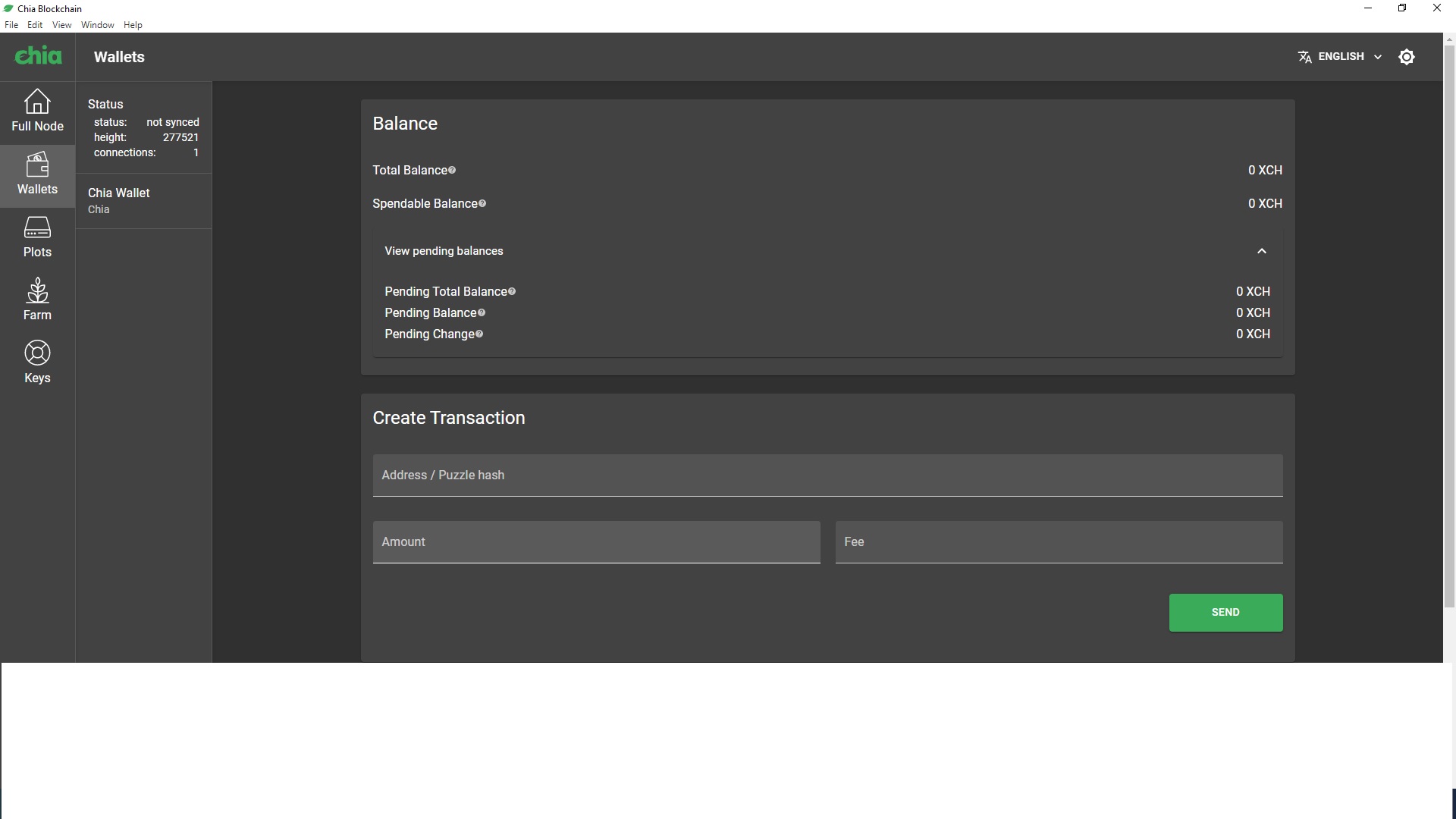Viewport: 1456px width, 819px height.
Task: Open the Help menu
Action: pos(133,25)
